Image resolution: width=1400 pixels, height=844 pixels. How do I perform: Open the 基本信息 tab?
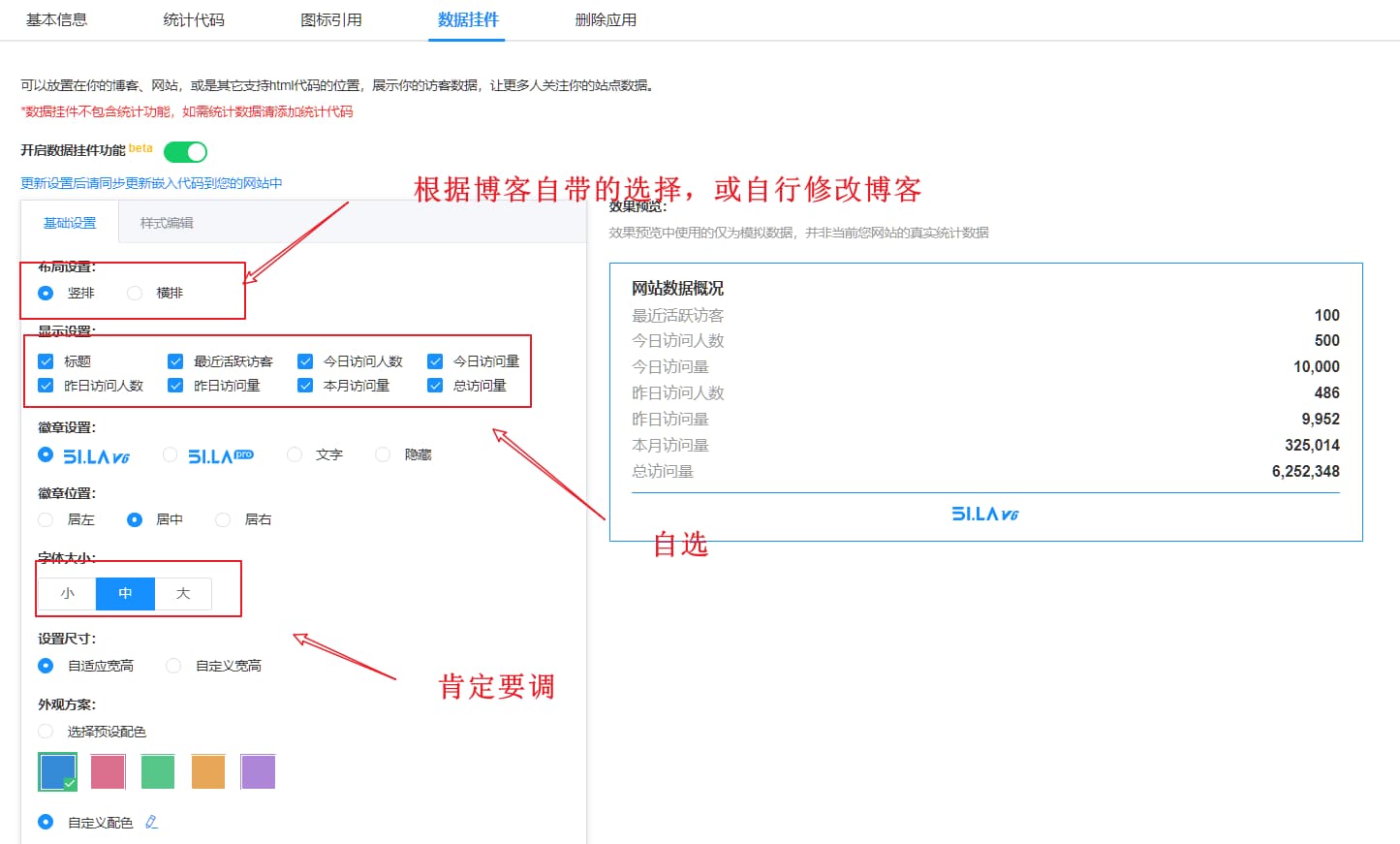[57, 19]
